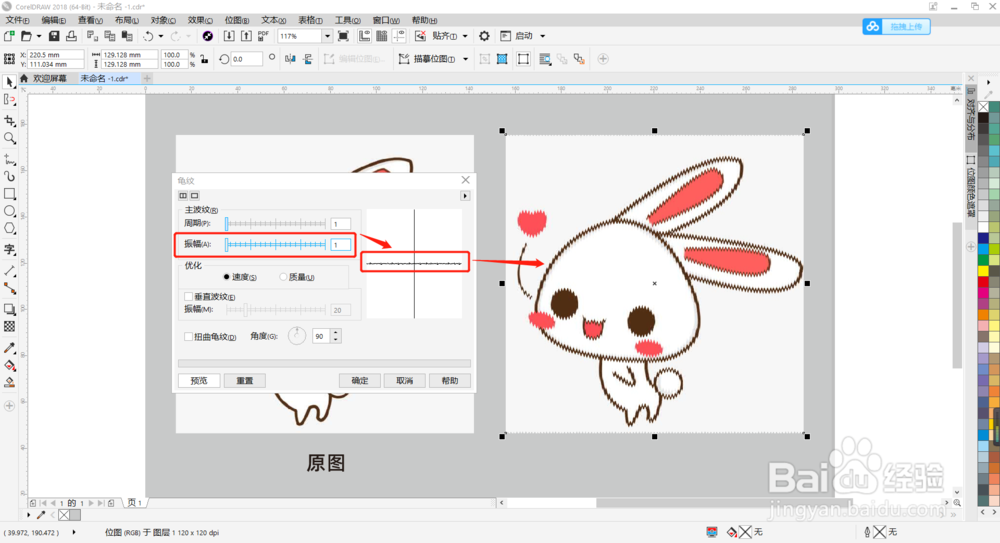Viewport: 1000px width, 543px height.
Task: Select the Transparency checkerboard tool
Action: [x=10, y=327]
